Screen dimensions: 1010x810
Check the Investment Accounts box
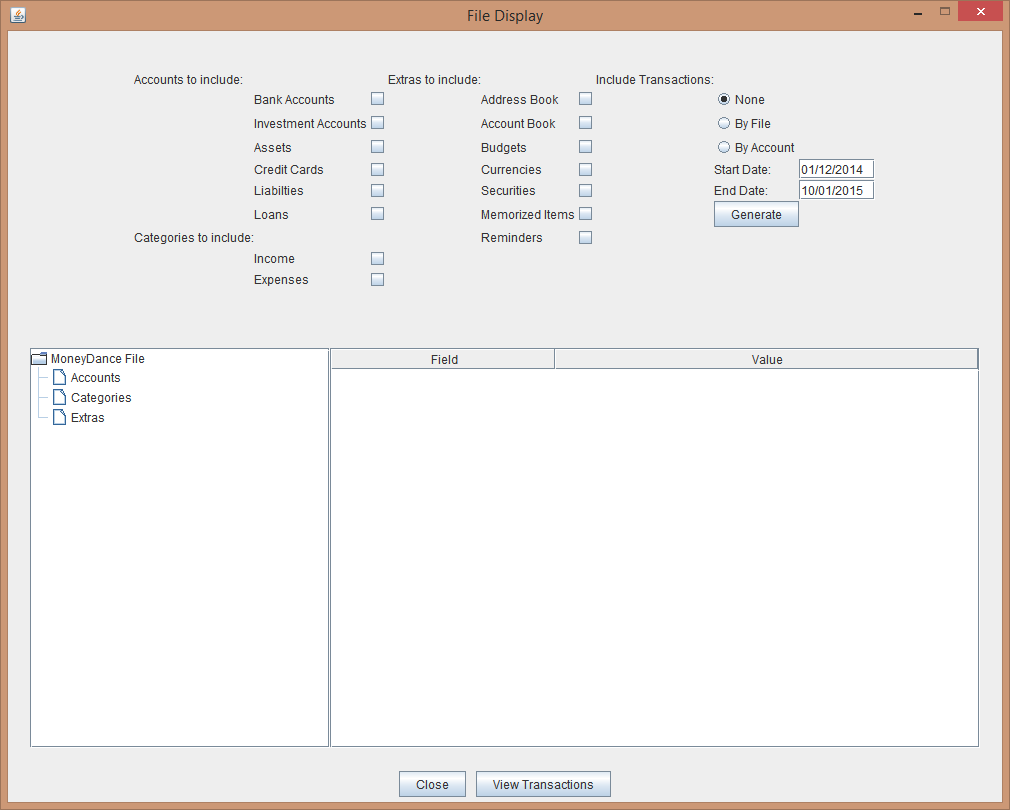coord(377,122)
